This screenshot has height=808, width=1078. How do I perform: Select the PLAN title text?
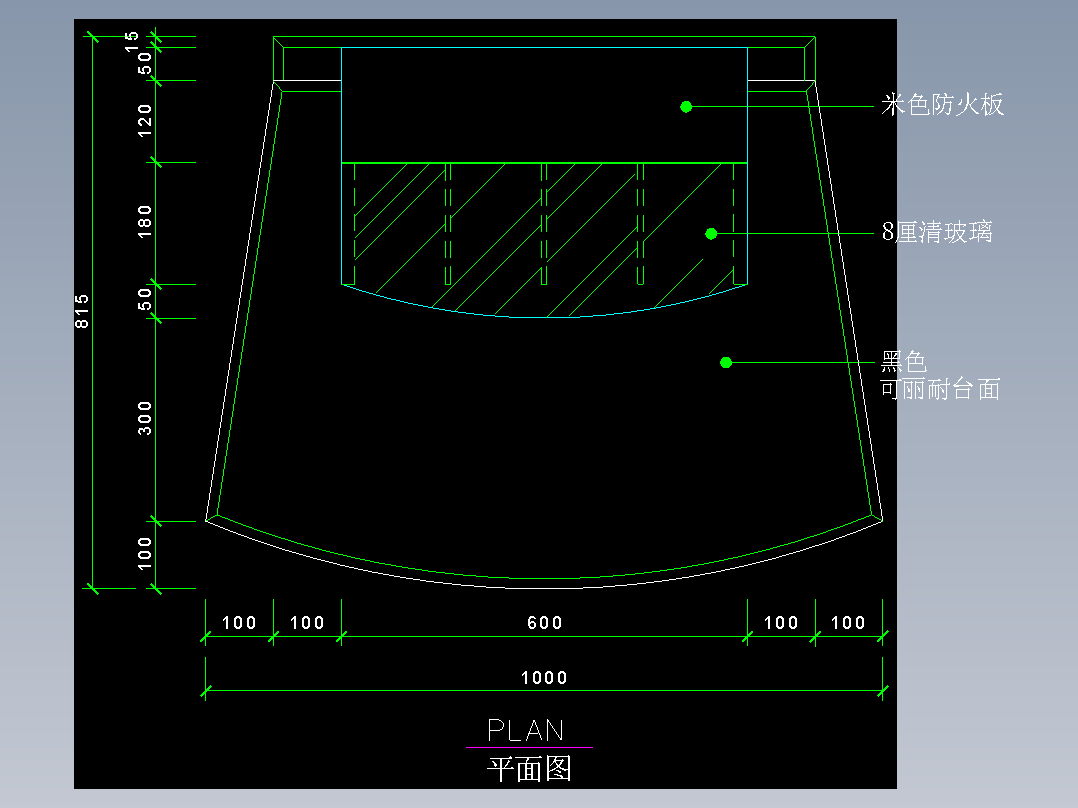pyautogui.click(x=526, y=730)
